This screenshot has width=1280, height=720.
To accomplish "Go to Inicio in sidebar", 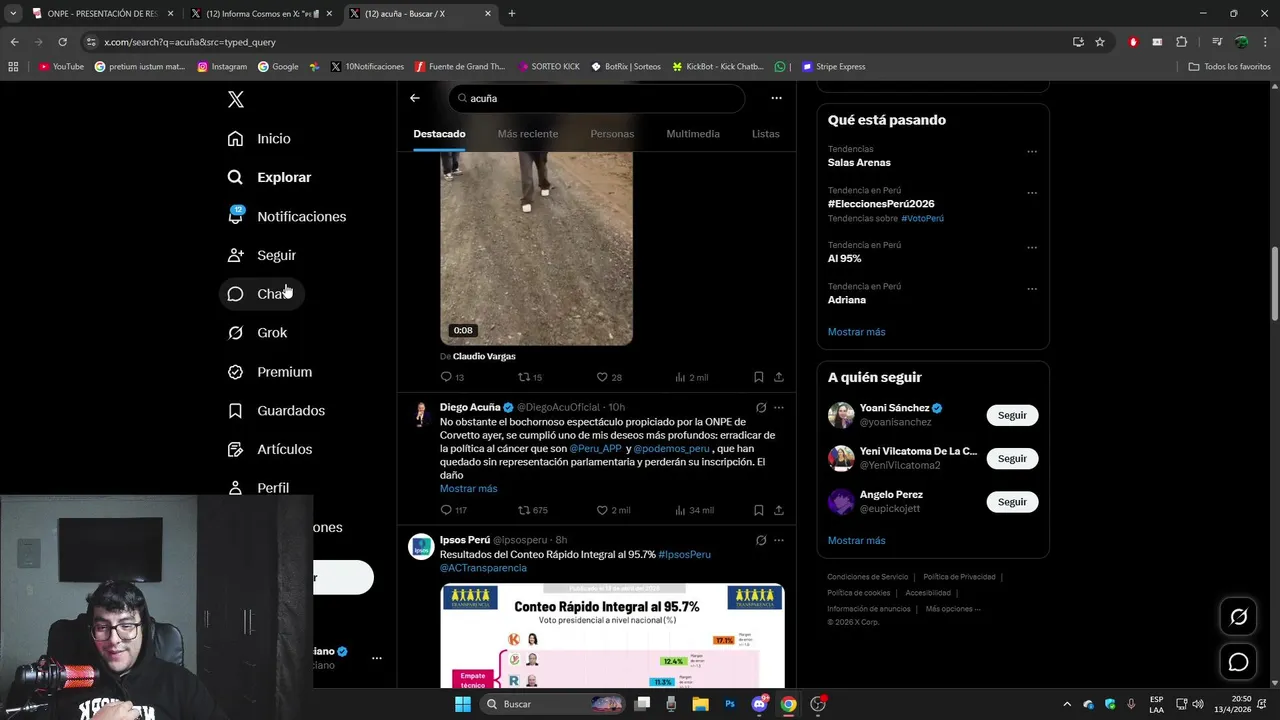I will (259, 139).
